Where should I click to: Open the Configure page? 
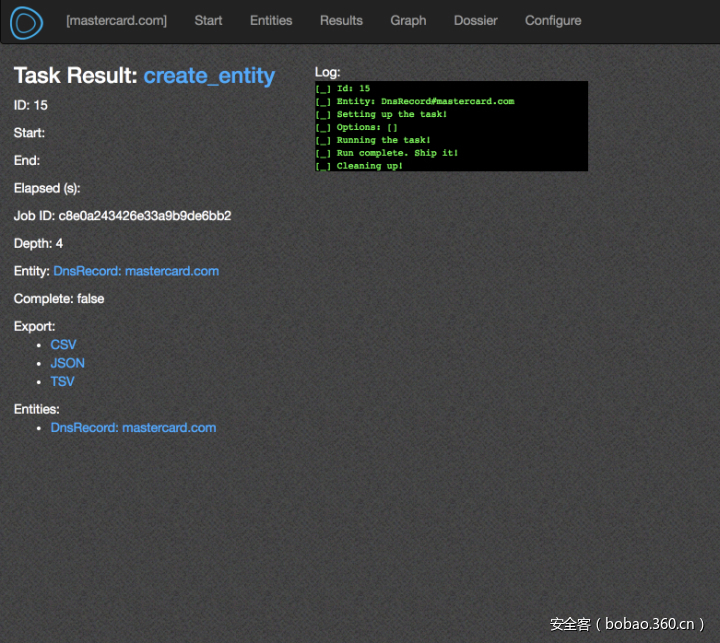tap(553, 20)
